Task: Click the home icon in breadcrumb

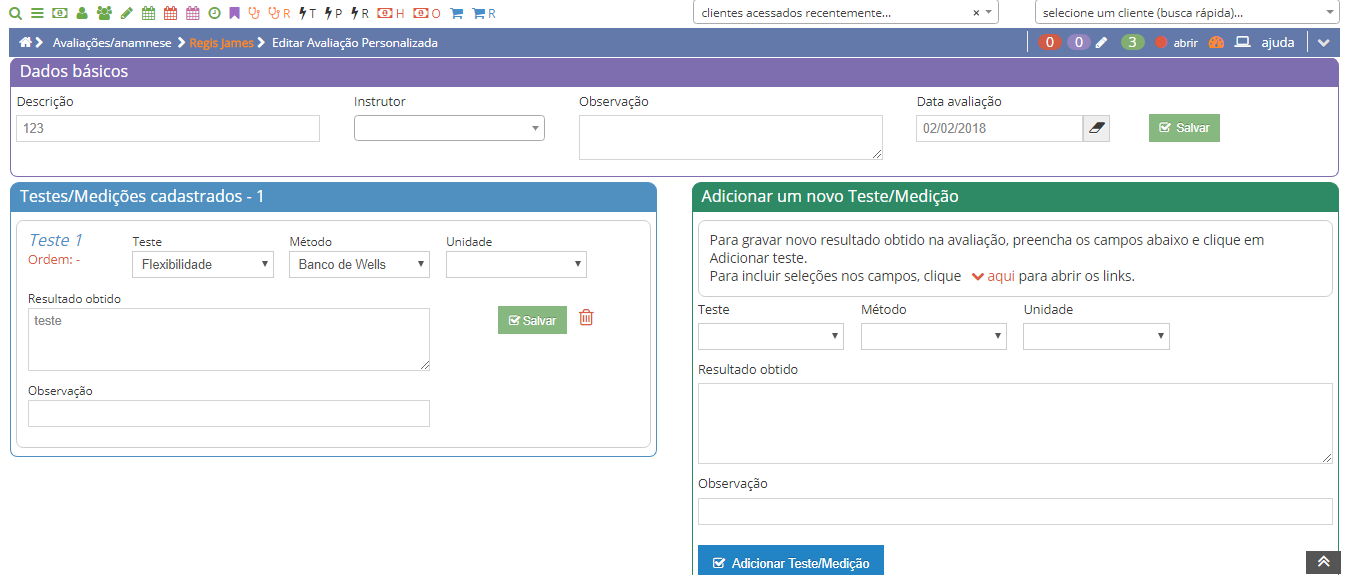Action: (x=26, y=43)
